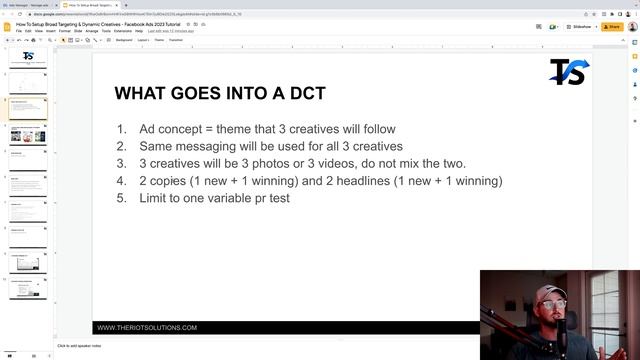Click the Move to folder icon

[x=196, y=24]
